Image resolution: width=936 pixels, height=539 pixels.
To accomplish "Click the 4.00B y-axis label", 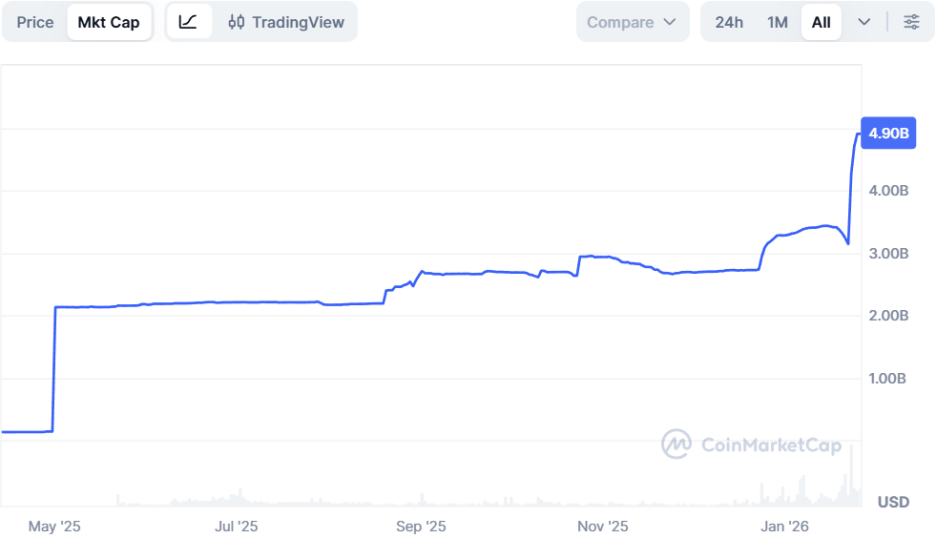I will (x=888, y=191).
